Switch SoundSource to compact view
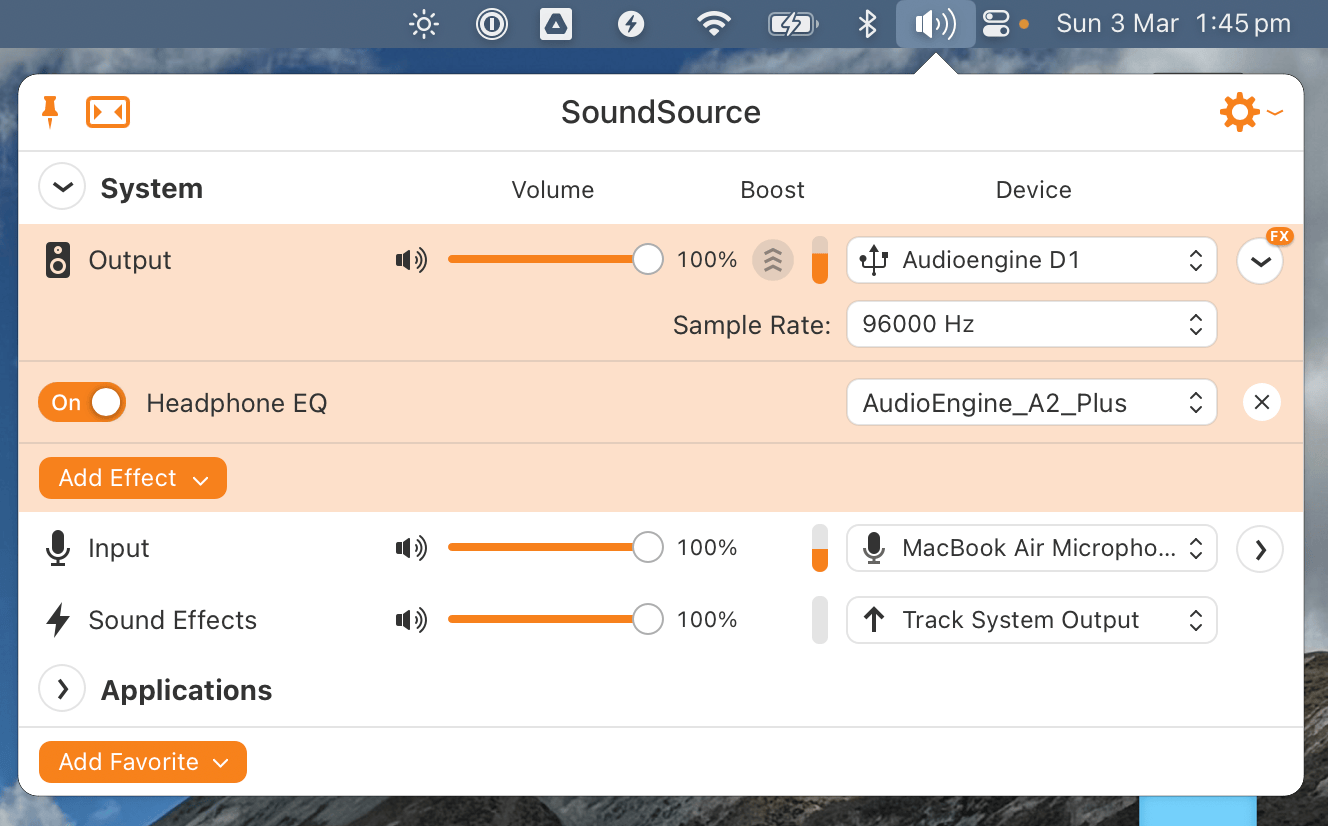The image size is (1328, 826). (108, 112)
